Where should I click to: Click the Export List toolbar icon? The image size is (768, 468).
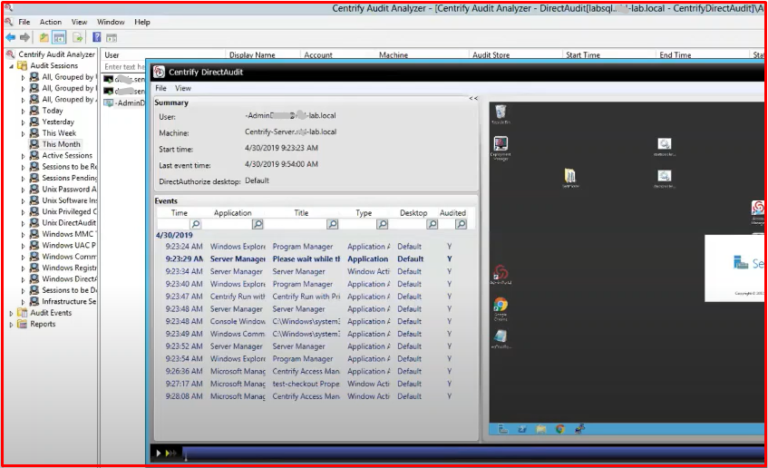[77, 37]
